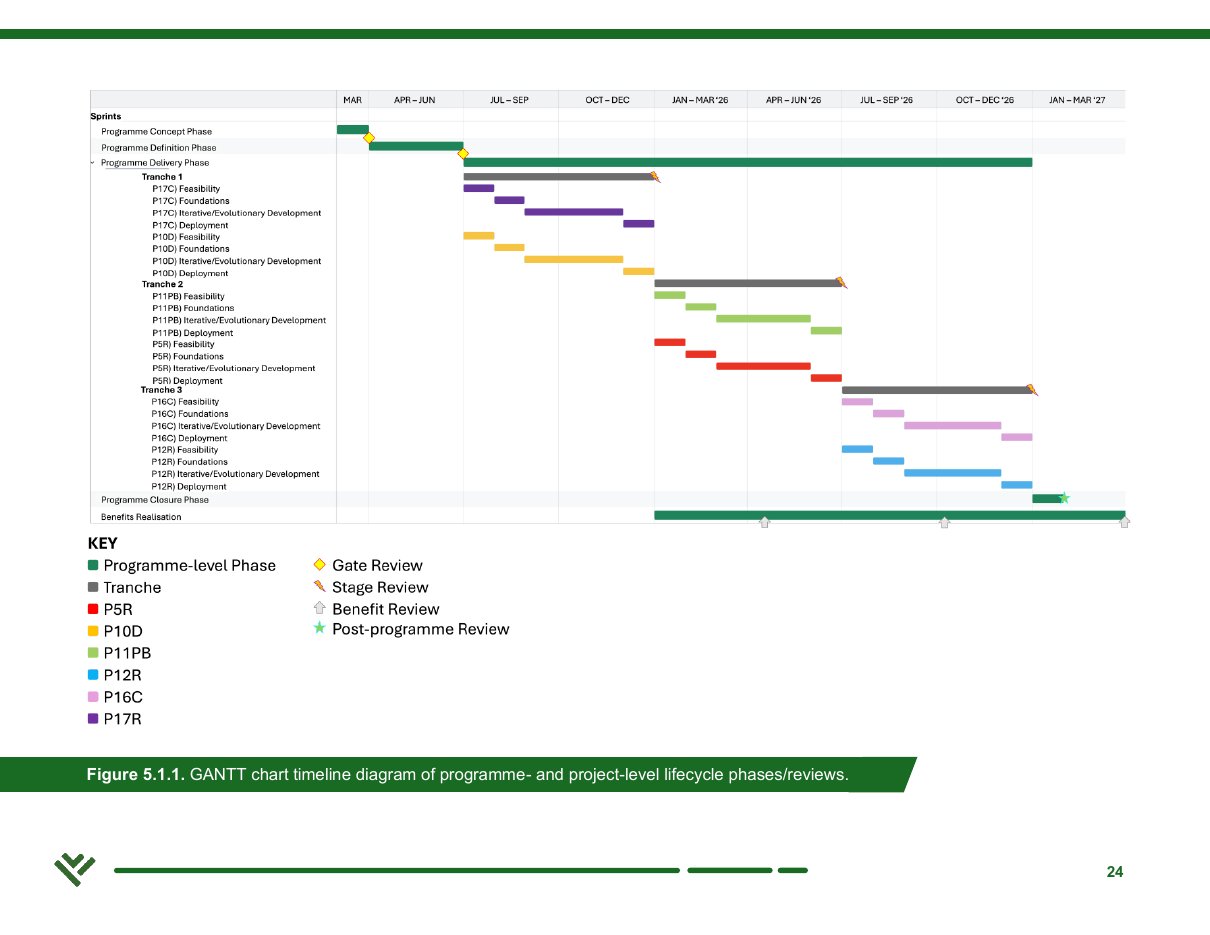The width and height of the screenshot is (1210, 935).
Task: Collapse the Programme Delivery Phase row chevron
Action: pos(92,162)
